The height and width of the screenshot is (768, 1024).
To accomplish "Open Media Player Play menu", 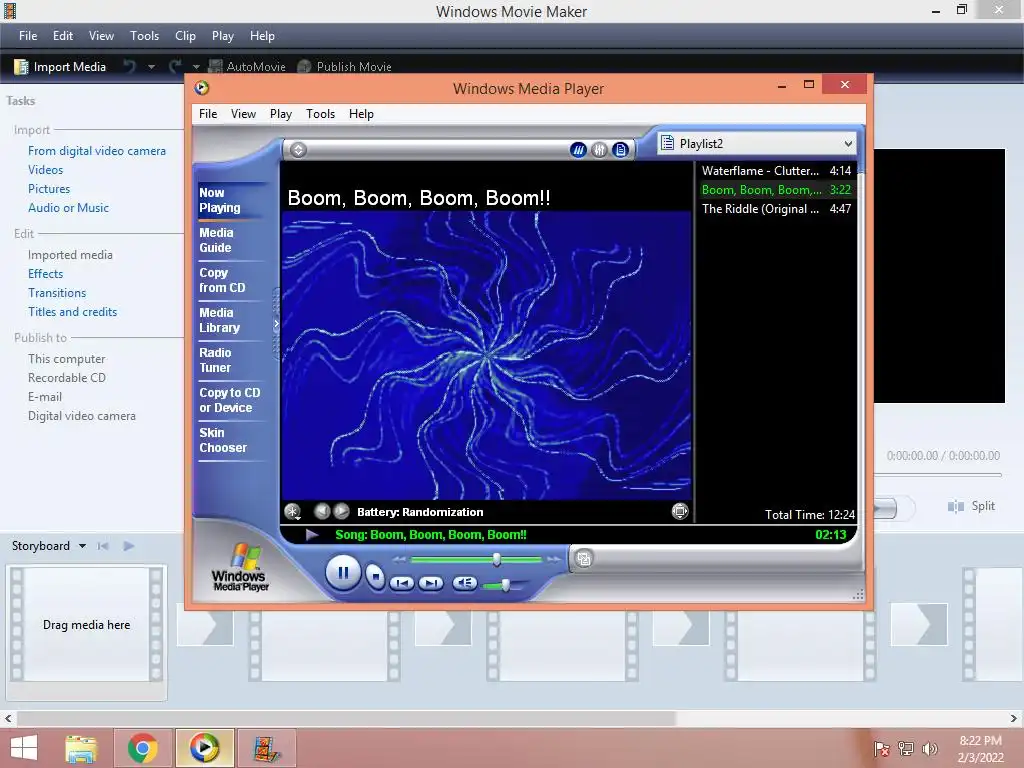I will tap(280, 114).
